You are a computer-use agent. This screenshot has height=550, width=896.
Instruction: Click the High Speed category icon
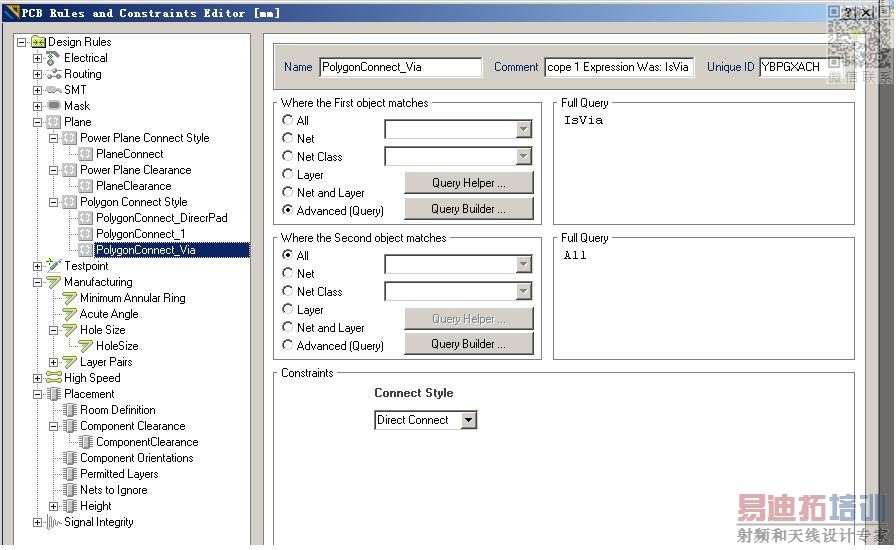click(x=54, y=378)
